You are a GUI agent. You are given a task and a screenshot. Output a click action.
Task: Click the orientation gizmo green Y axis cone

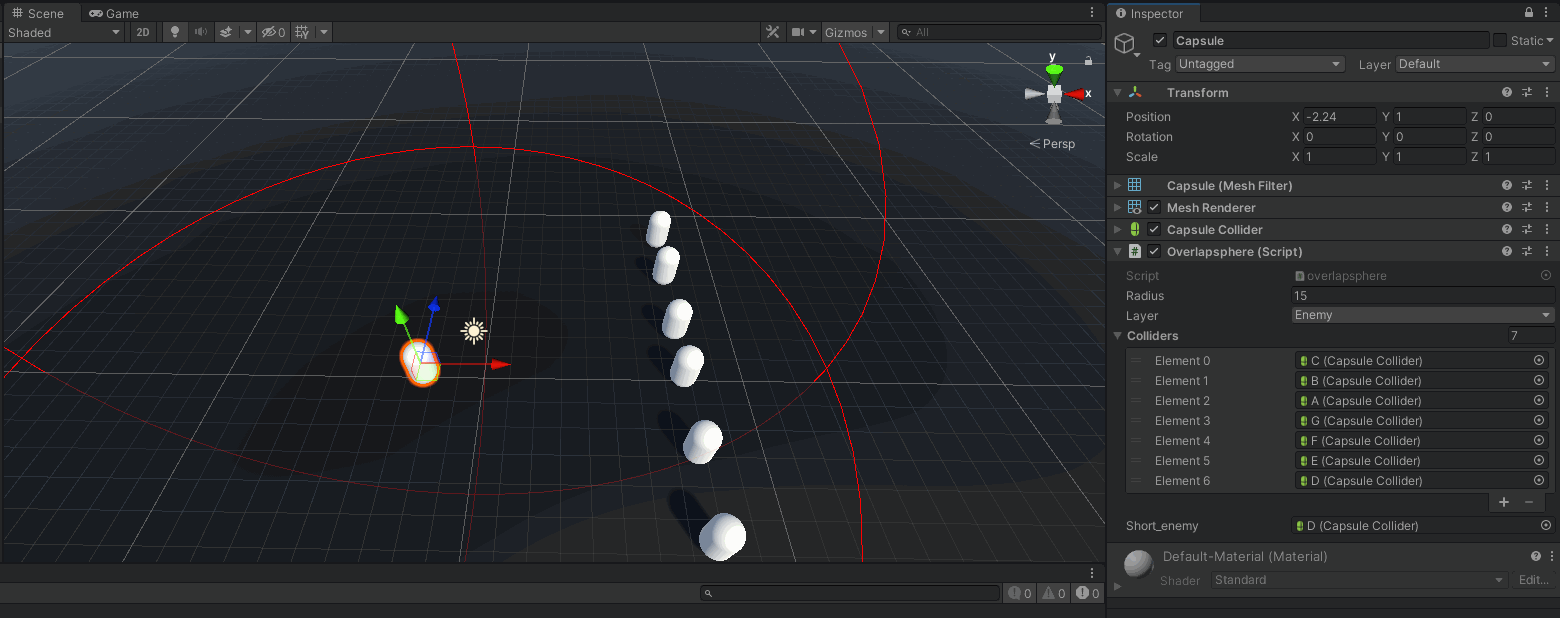coord(1053,69)
